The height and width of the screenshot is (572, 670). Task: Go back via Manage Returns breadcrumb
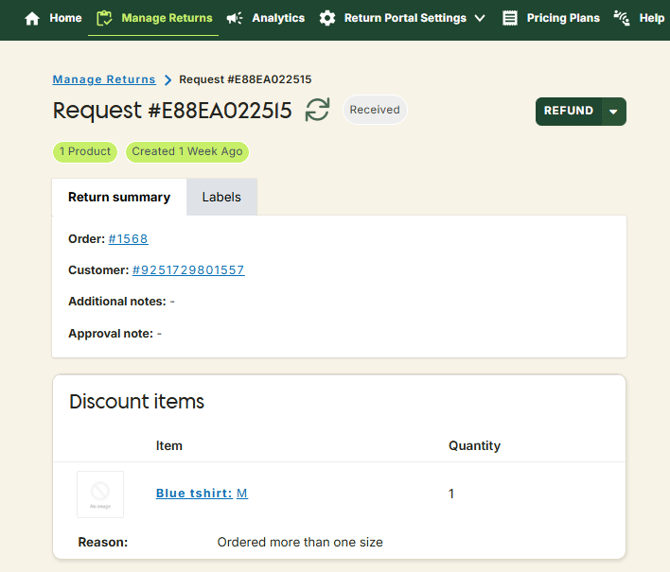tap(104, 79)
